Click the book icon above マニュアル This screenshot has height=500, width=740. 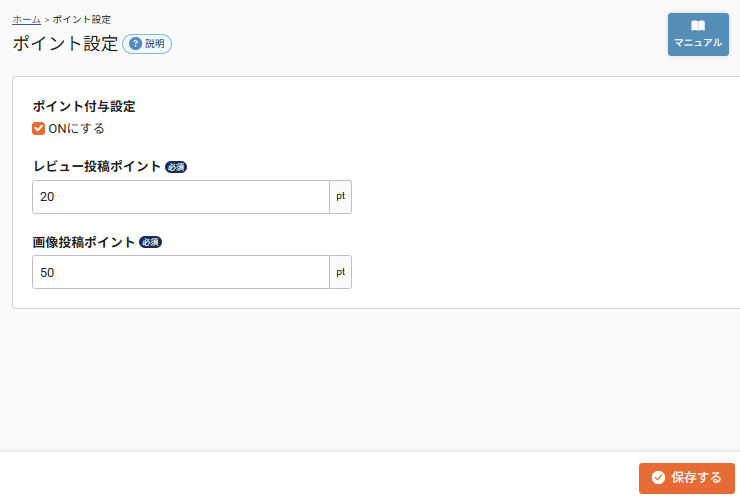coord(698,26)
